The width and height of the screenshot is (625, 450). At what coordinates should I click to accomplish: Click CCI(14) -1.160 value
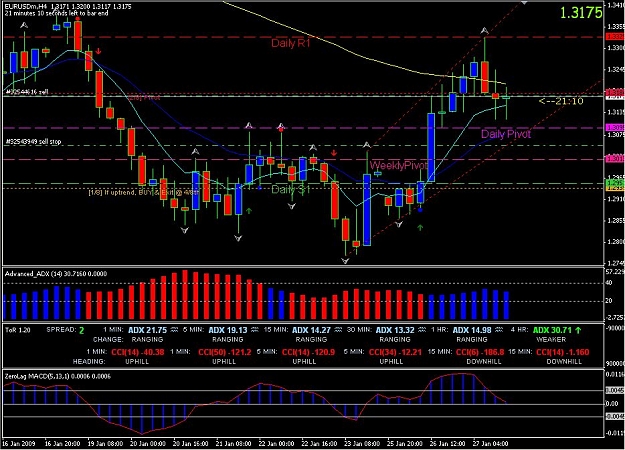point(562,352)
